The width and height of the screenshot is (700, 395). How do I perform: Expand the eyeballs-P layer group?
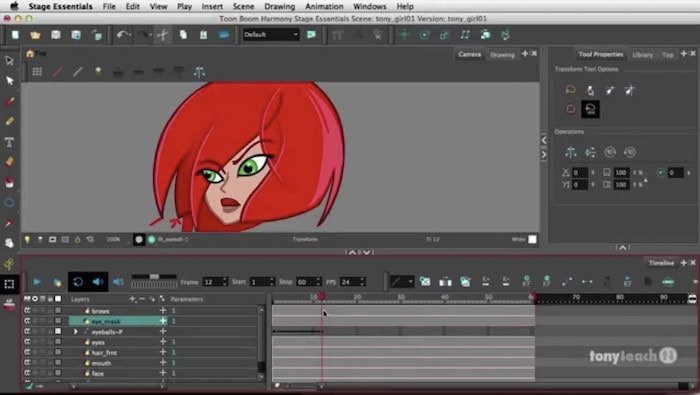point(75,331)
